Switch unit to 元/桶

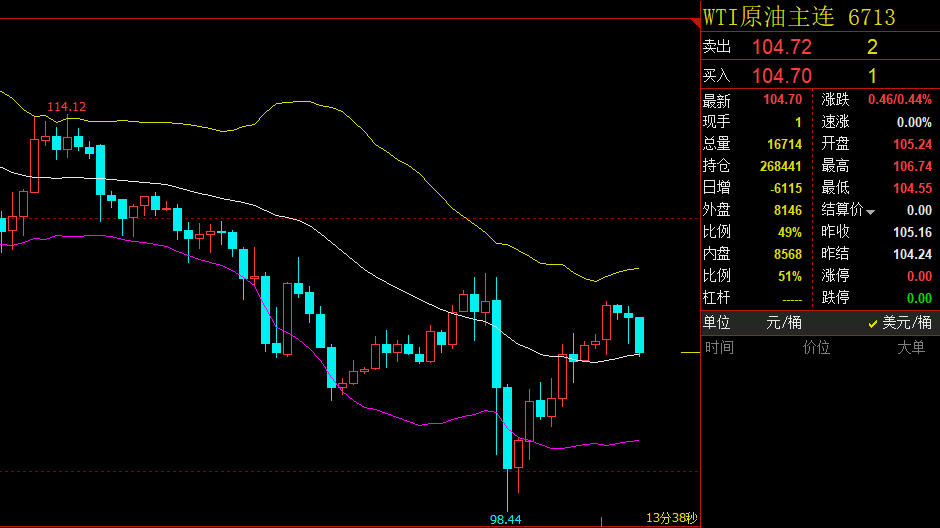point(784,323)
